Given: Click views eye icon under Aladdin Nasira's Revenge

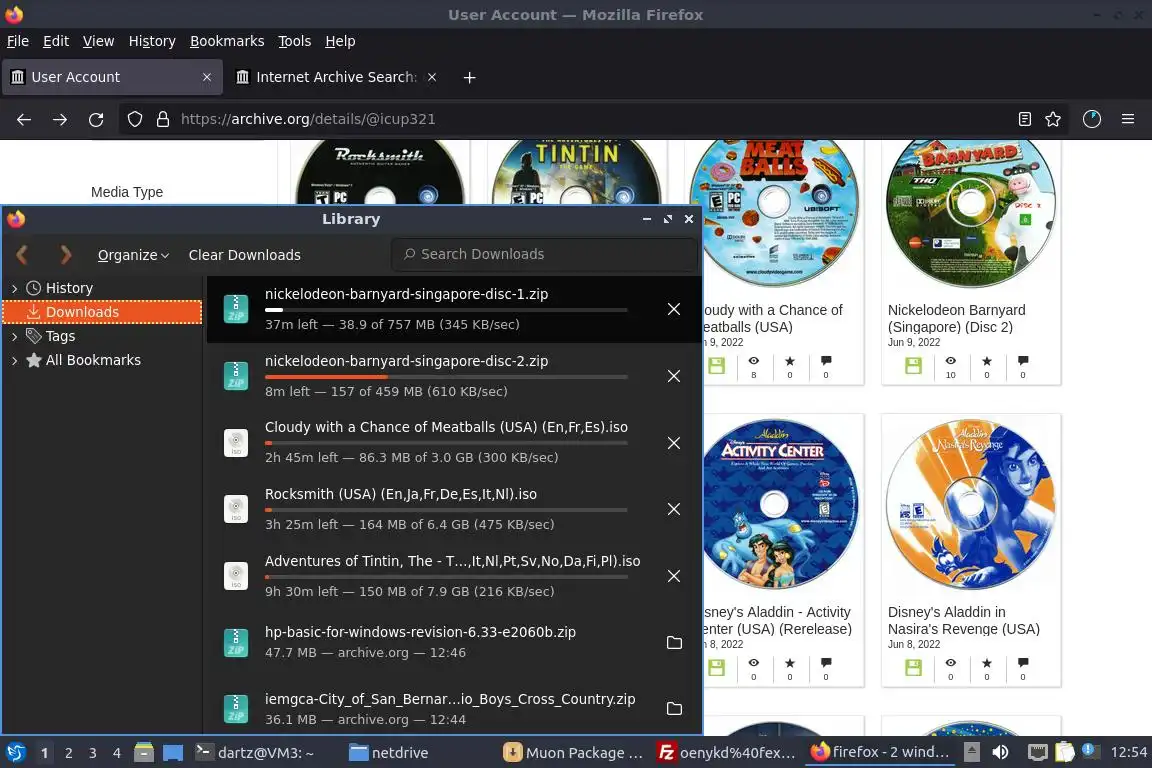Looking at the screenshot, I should [x=951, y=663].
